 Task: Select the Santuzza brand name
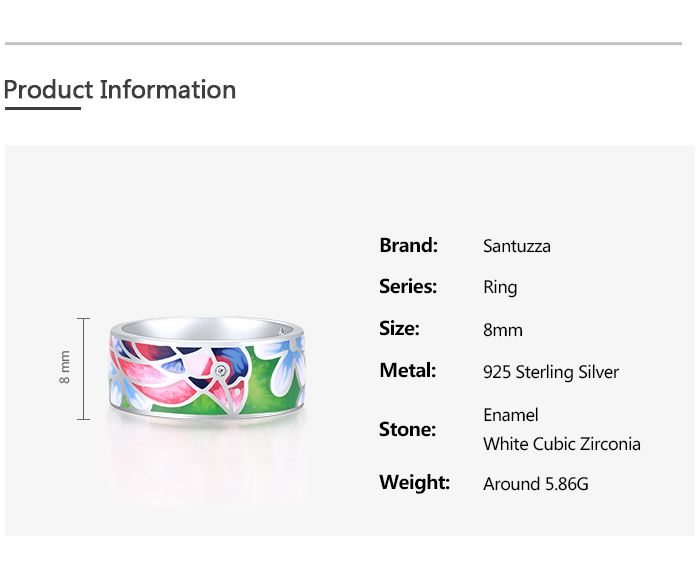point(516,246)
